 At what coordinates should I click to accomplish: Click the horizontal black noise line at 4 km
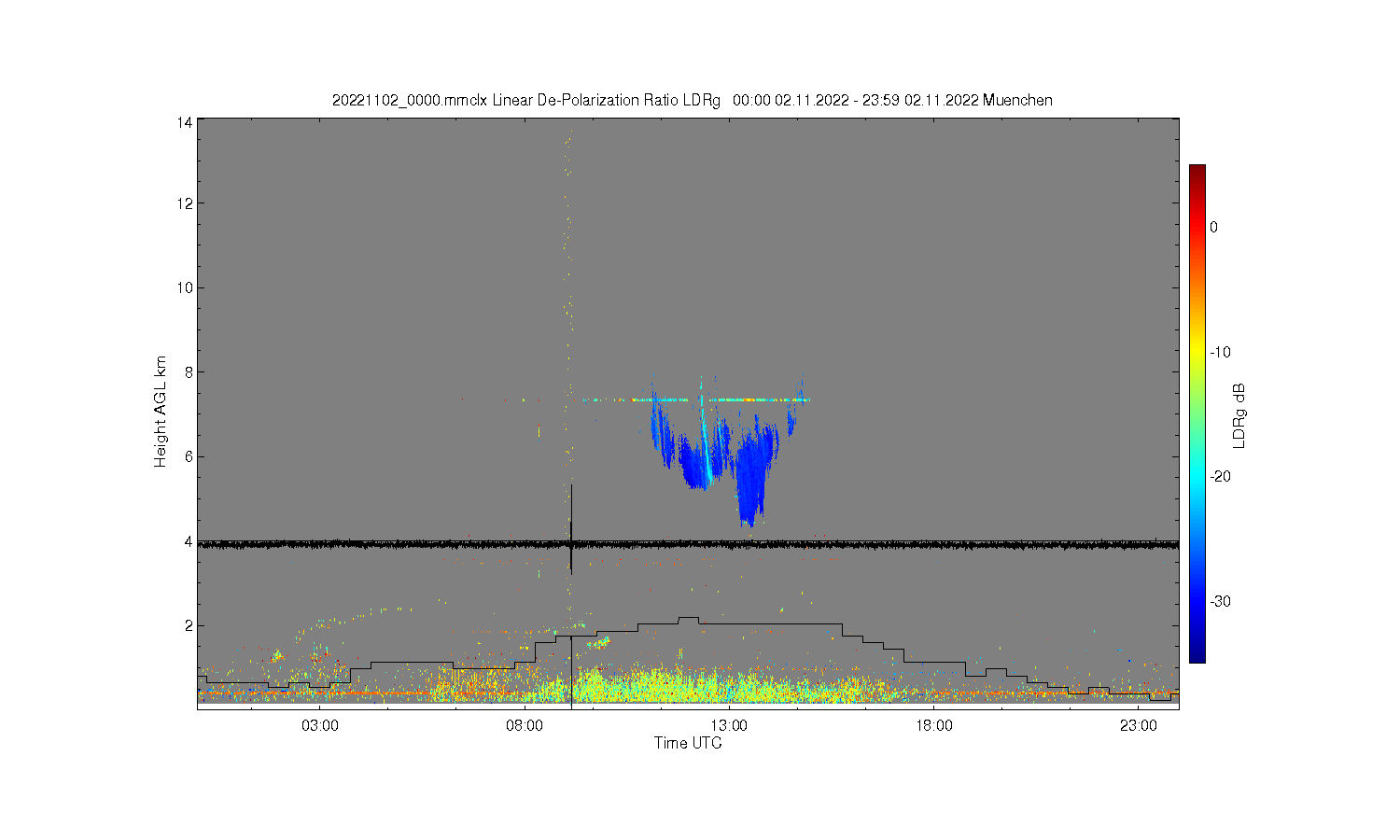pyautogui.click(x=688, y=544)
